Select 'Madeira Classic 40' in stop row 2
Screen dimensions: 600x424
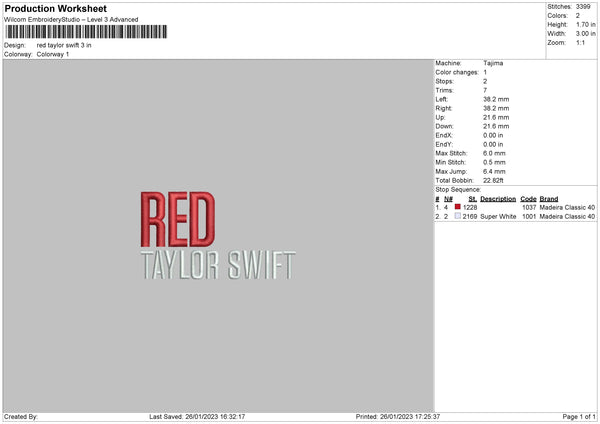point(567,217)
